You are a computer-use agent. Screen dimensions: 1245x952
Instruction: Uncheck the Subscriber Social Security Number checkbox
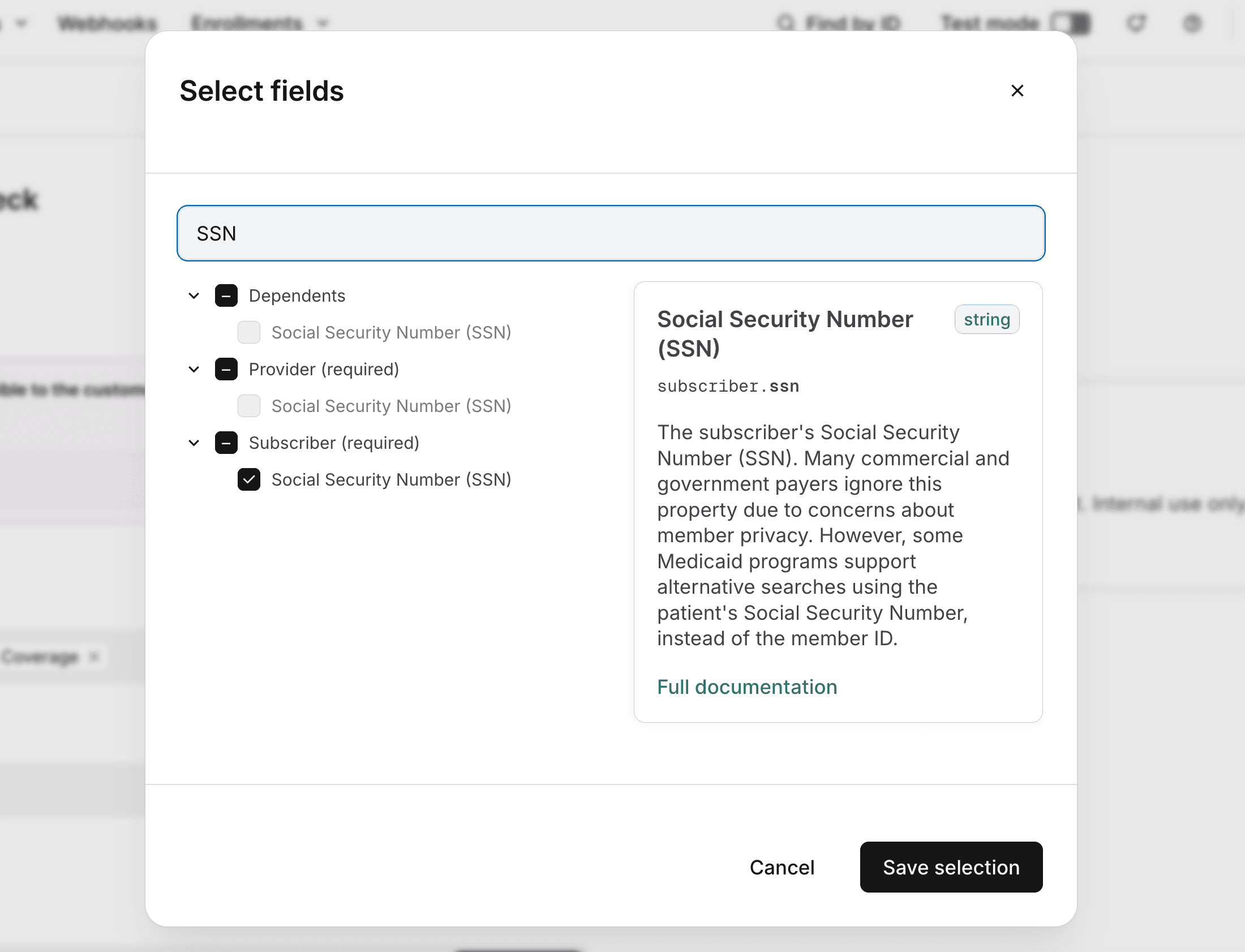pos(248,479)
